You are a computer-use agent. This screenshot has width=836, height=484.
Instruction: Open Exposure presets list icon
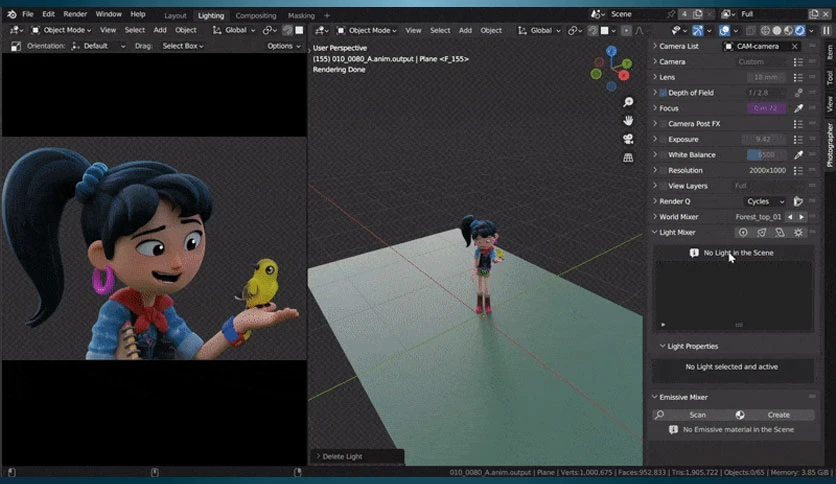[798, 140]
